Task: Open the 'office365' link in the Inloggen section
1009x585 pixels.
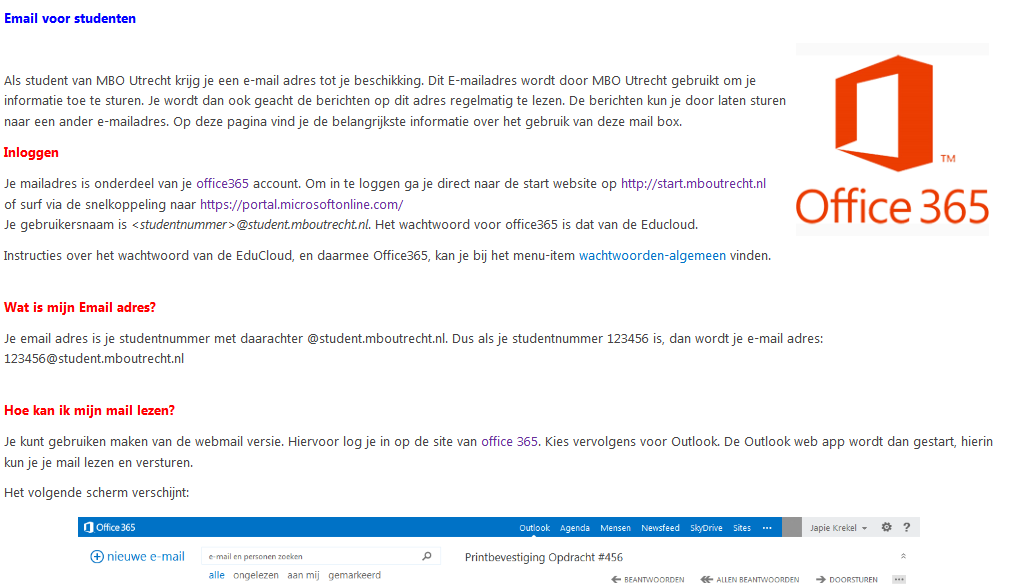Action: (x=222, y=183)
